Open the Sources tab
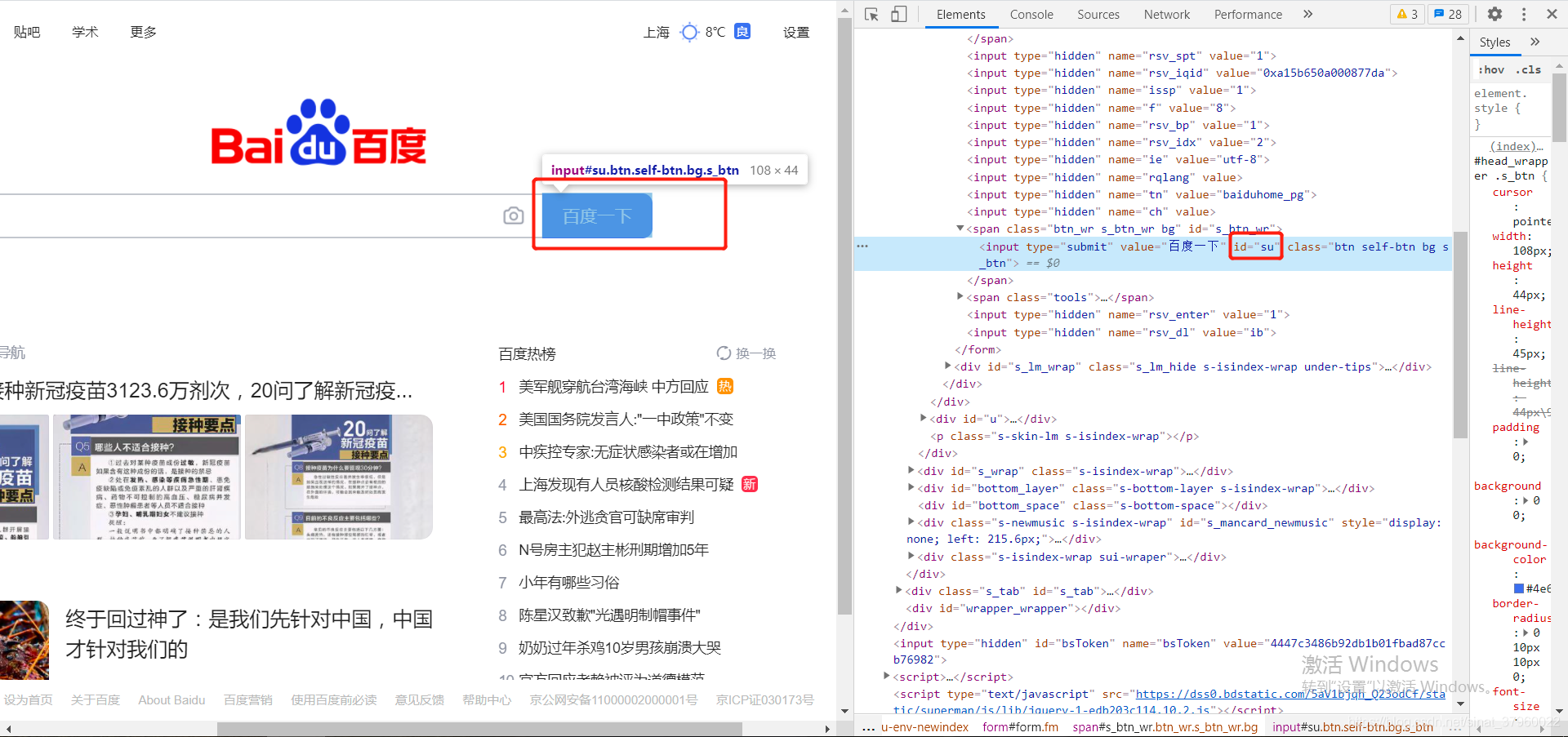Image resolution: width=1568 pixels, height=737 pixels. 1098,14
